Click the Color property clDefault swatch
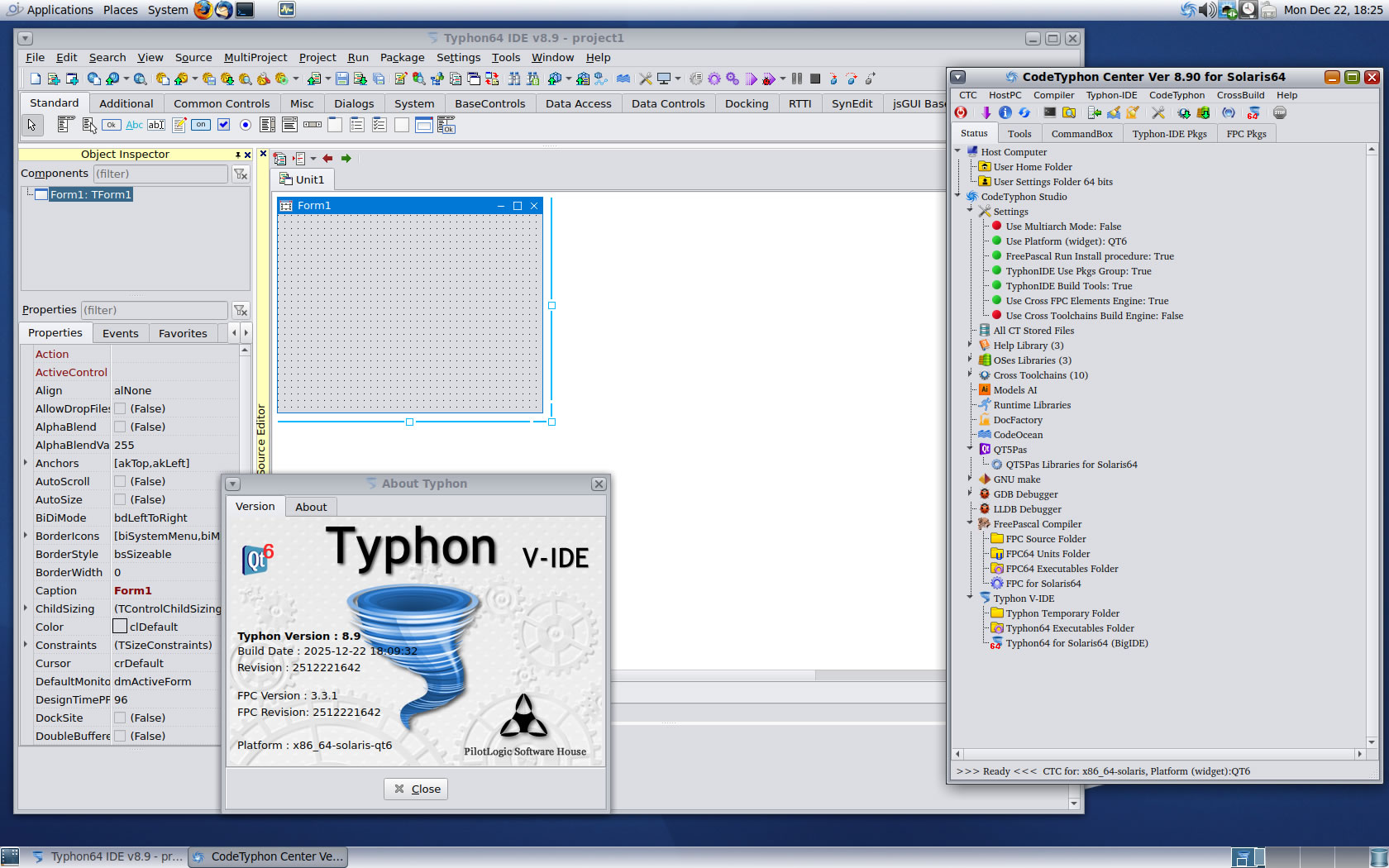Viewport: 1389px width, 868px height. click(120, 627)
